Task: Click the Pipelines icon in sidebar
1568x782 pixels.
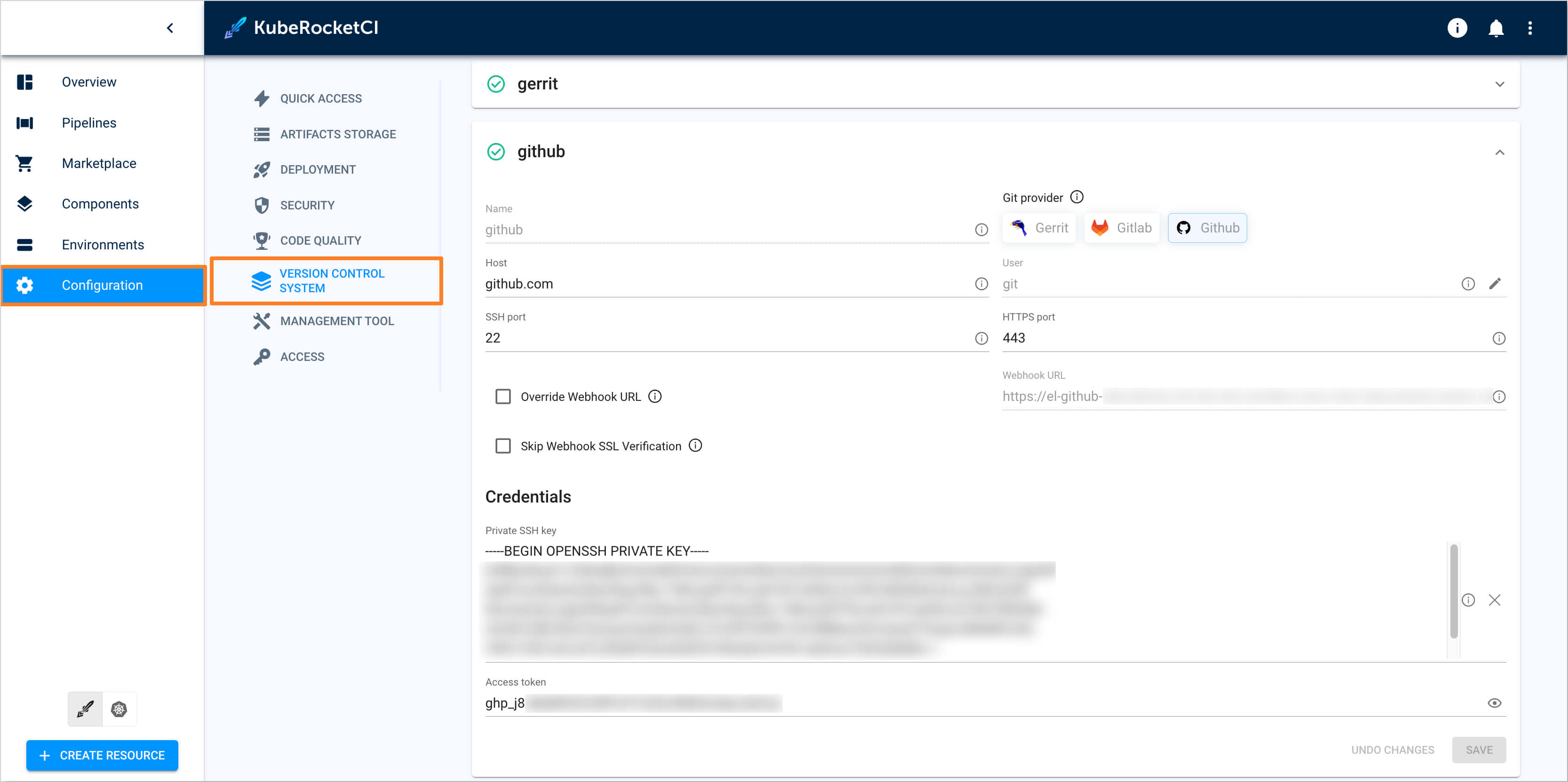Action: (25, 122)
